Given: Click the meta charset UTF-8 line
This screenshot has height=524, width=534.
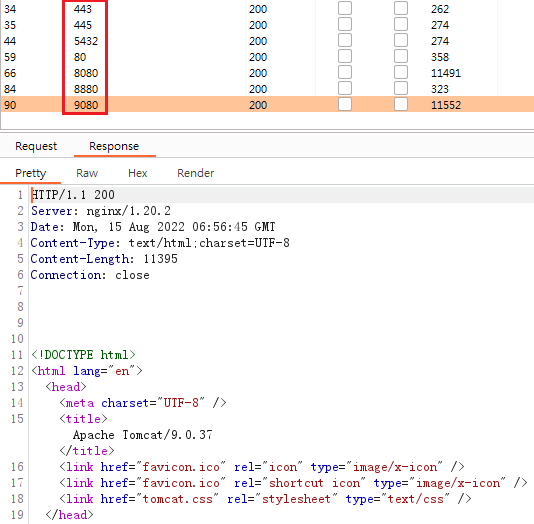Looking at the screenshot, I should tap(143, 403).
